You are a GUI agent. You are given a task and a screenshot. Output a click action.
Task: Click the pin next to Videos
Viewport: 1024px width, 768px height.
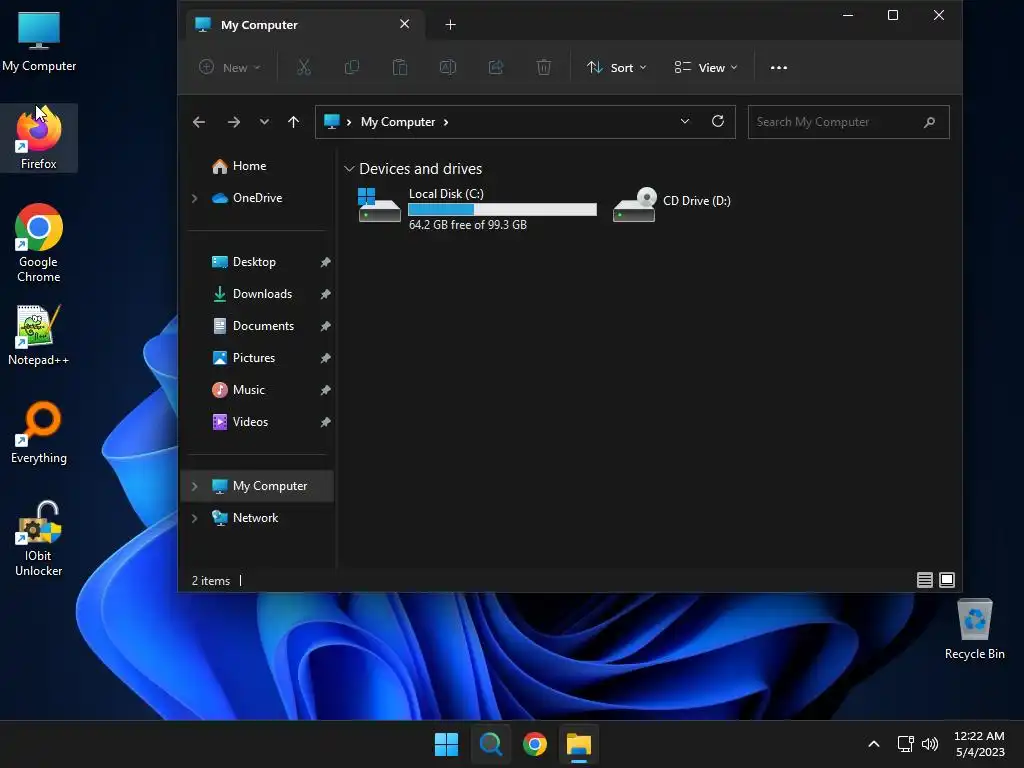point(325,422)
